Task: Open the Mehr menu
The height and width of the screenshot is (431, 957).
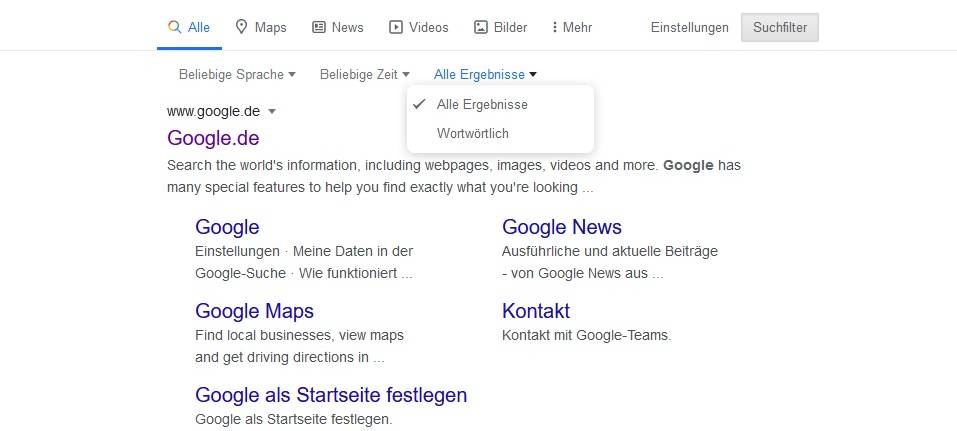Action: click(571, 27)
